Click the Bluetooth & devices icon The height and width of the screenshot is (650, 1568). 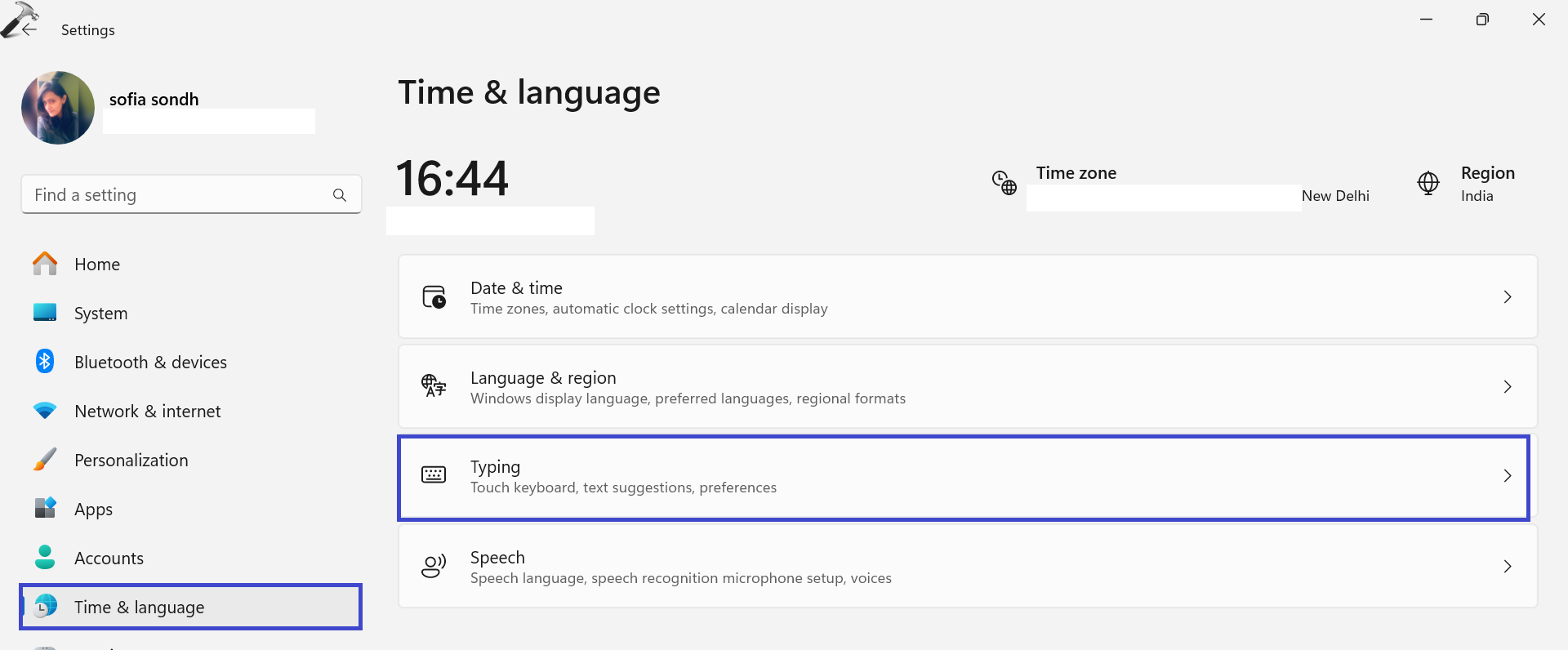tap(45, 362)
